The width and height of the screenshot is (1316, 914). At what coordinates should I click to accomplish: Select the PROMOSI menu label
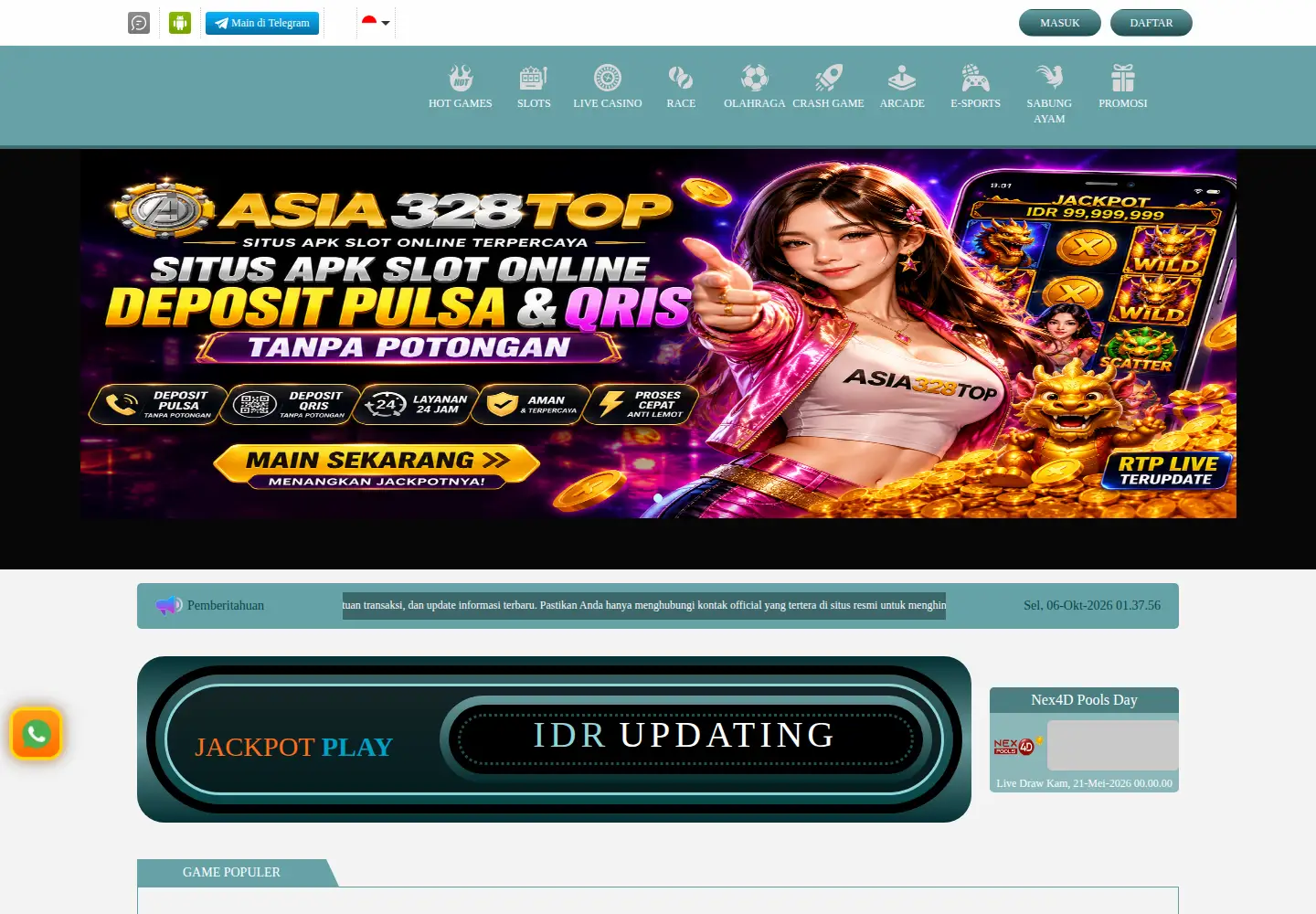(x=1123, y=103)
